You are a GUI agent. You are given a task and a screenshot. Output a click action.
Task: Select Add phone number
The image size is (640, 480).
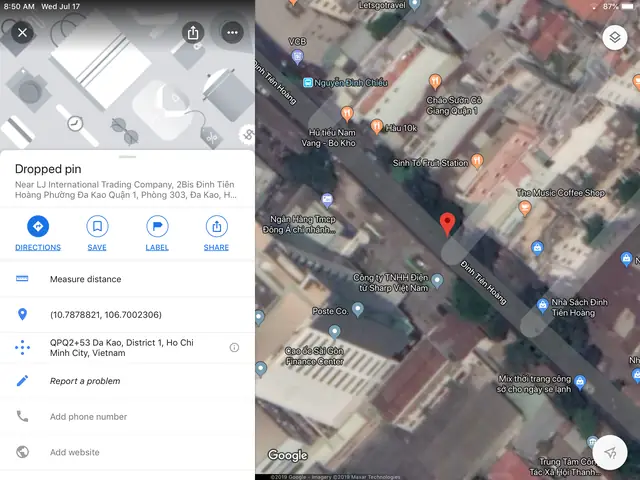click(127, 417)
